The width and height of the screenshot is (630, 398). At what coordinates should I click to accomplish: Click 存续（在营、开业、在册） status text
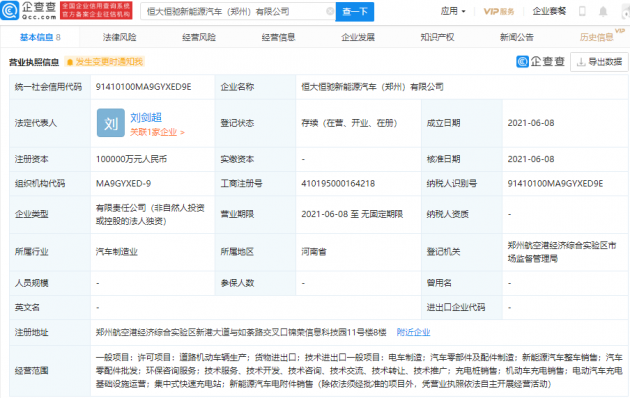pyautogui.click(x=349, y=123)
